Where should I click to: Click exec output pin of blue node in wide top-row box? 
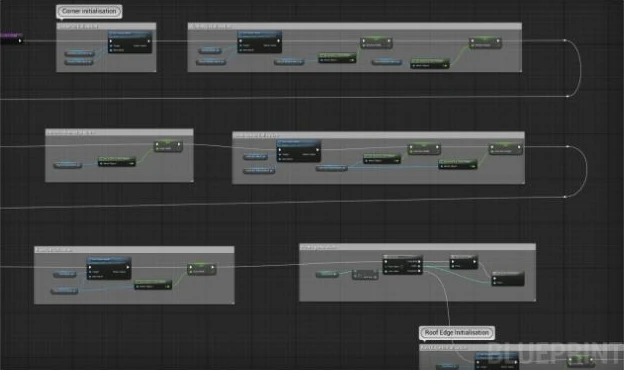click(x=278, y=41)
